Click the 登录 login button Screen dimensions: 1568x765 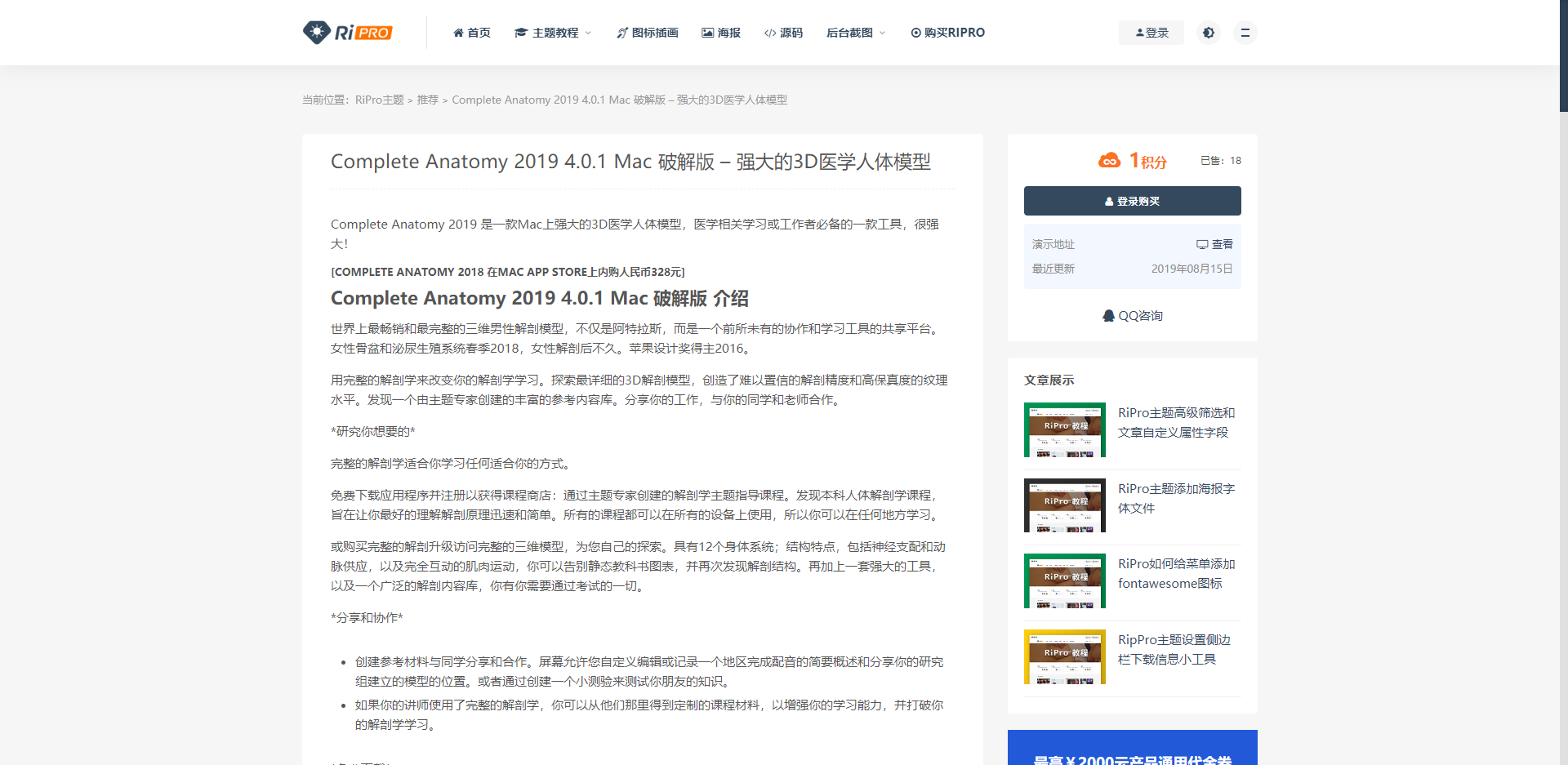[1151, 33]
